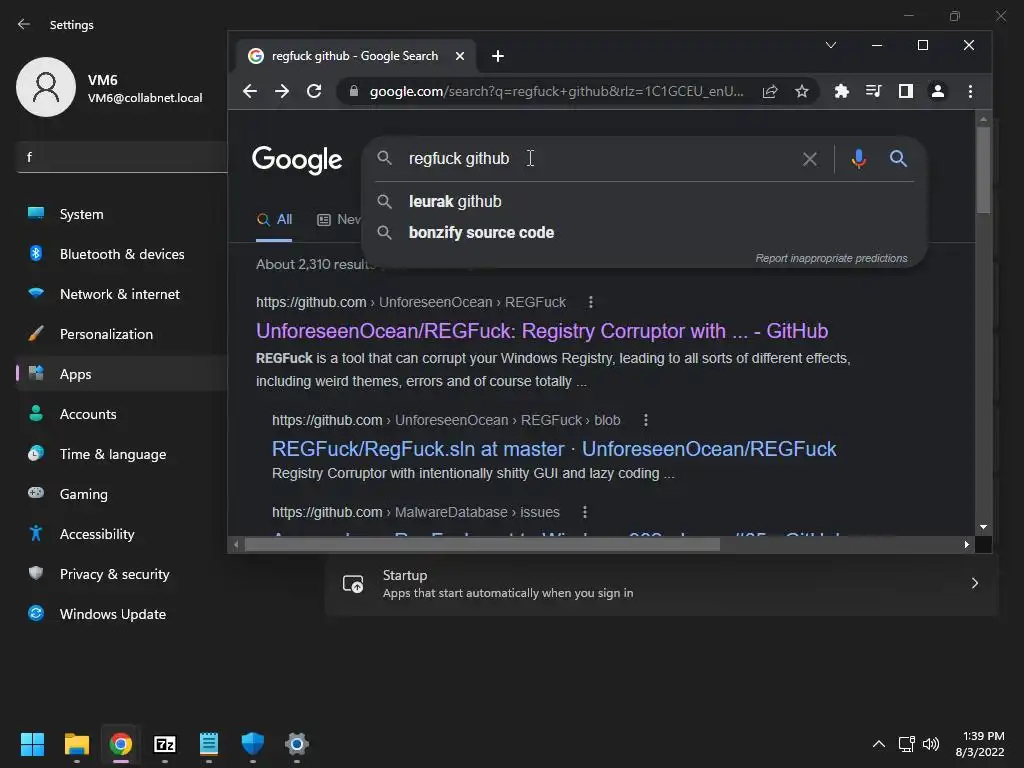The width and height of the screenshot is (1024, 768).
Task: Toggle Chrome side panel
Action: (906, 91)
